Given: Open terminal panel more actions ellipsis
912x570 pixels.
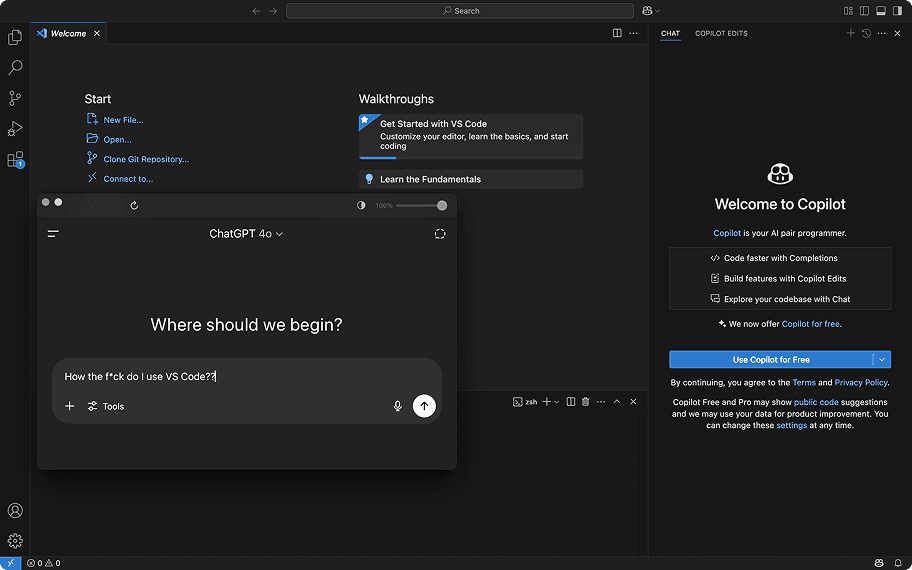Looking at the screenshot, I should 601,401.
